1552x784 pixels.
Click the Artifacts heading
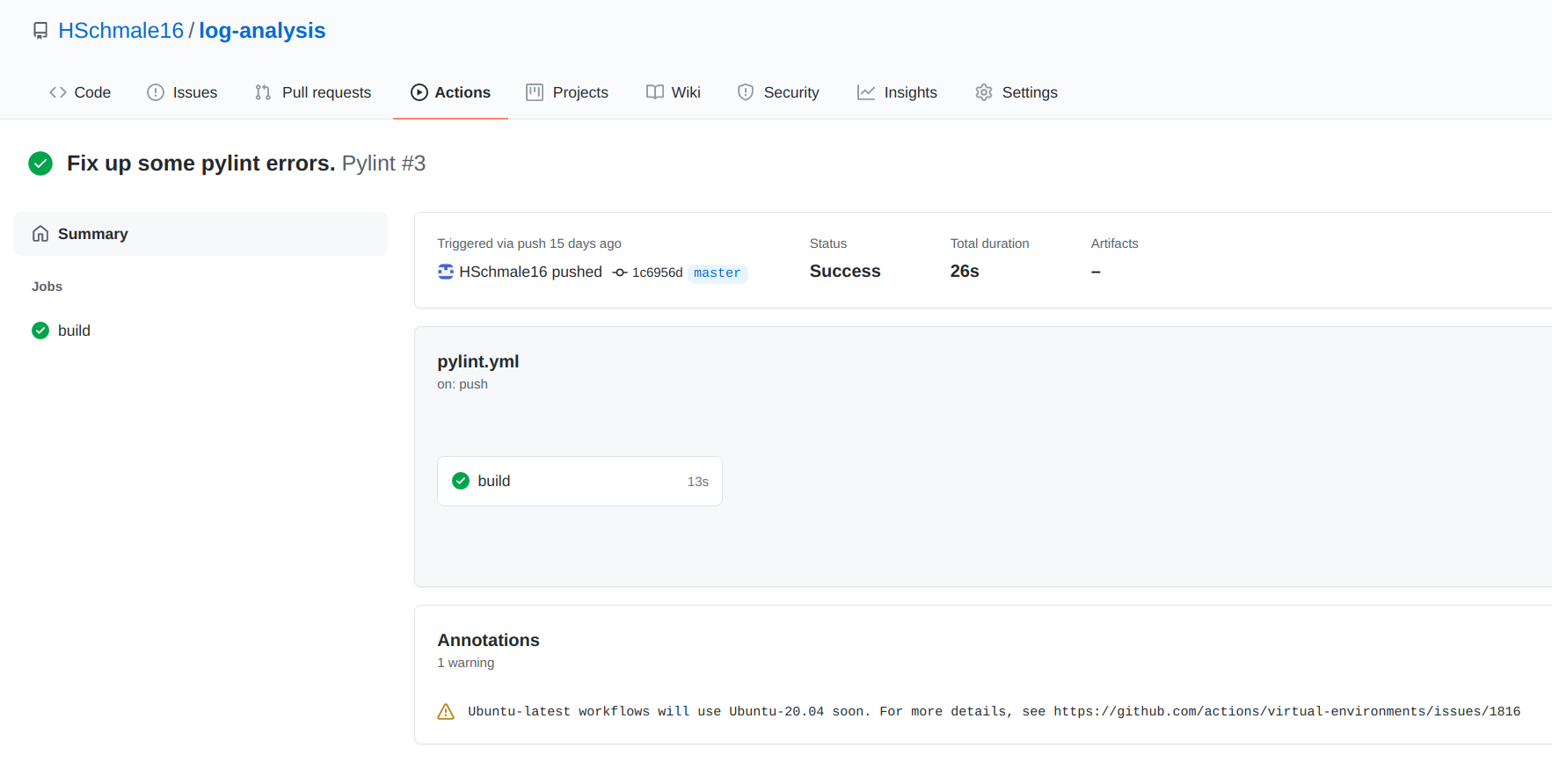[x=1114, y=243]
